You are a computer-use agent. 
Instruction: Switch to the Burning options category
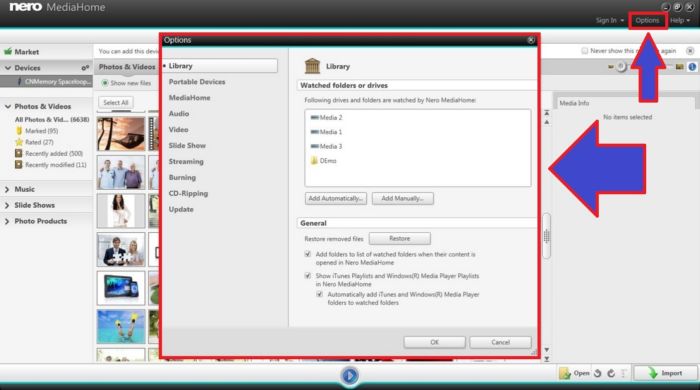coord(182,177)
